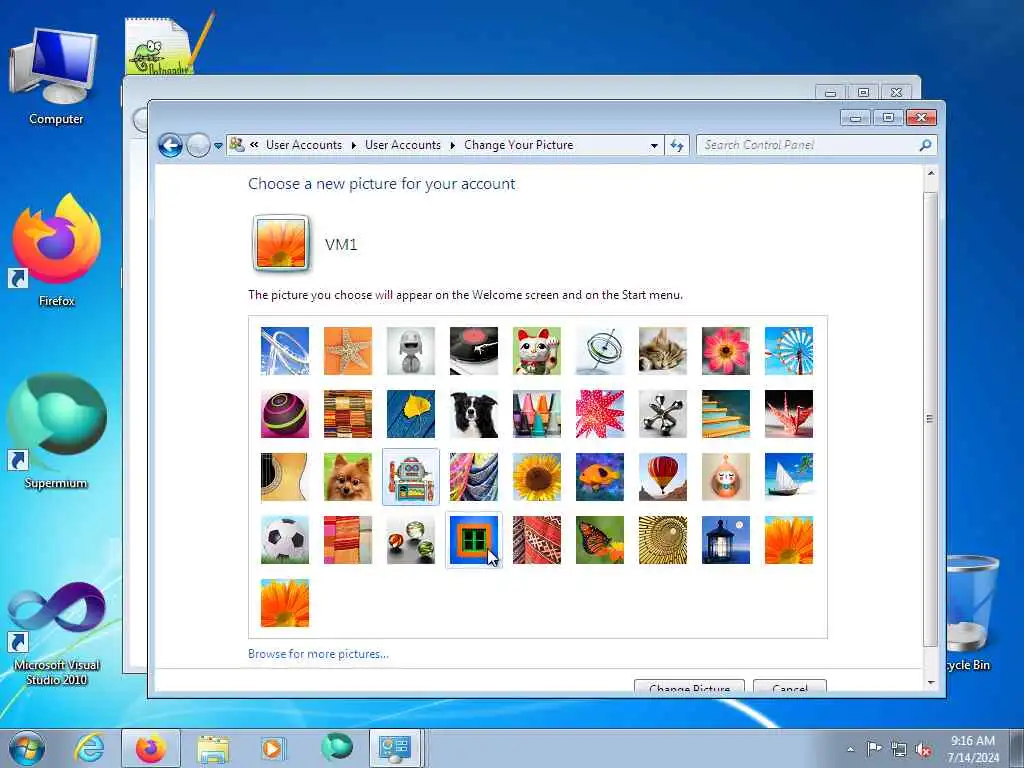Click the address bar refresh button
The height and width of the screenshot is (768, 1024).
(677, 146)
